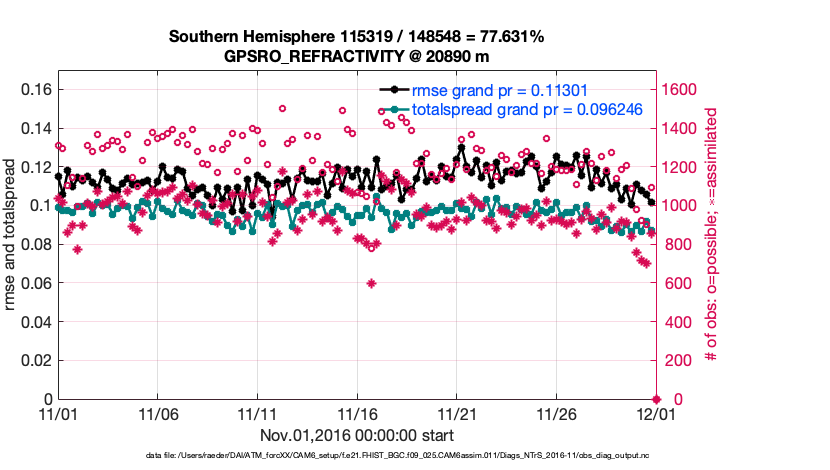Click the rmse peak point near 11/21

[x=461, y=147]
